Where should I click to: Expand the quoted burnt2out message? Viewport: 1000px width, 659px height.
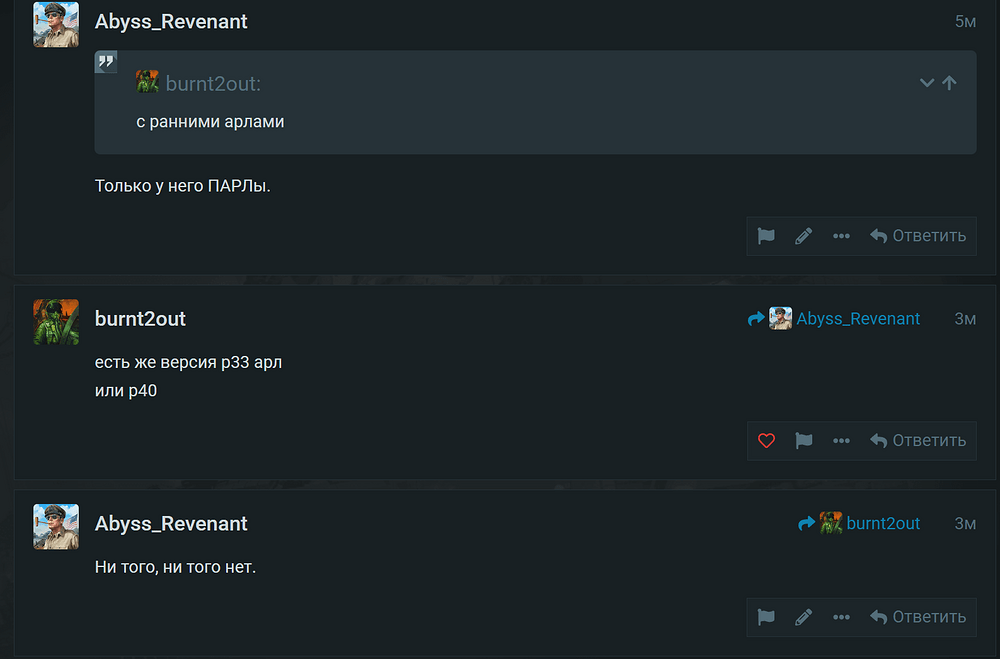927,83
